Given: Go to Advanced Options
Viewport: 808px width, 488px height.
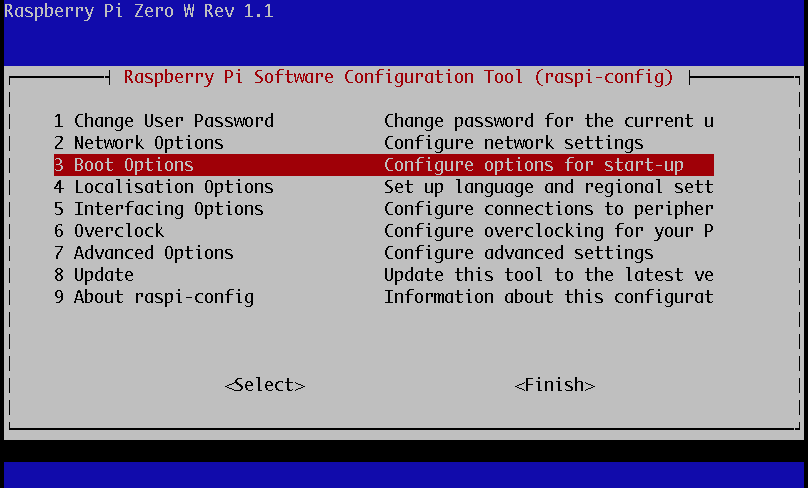Looking at the screenshot, I should 143,253.
